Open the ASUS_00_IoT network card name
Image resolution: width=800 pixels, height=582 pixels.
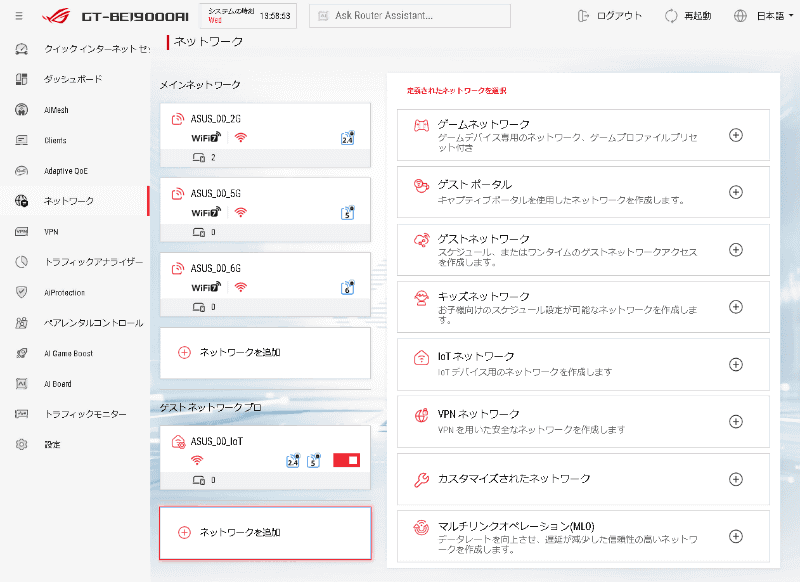click(217, 441)
